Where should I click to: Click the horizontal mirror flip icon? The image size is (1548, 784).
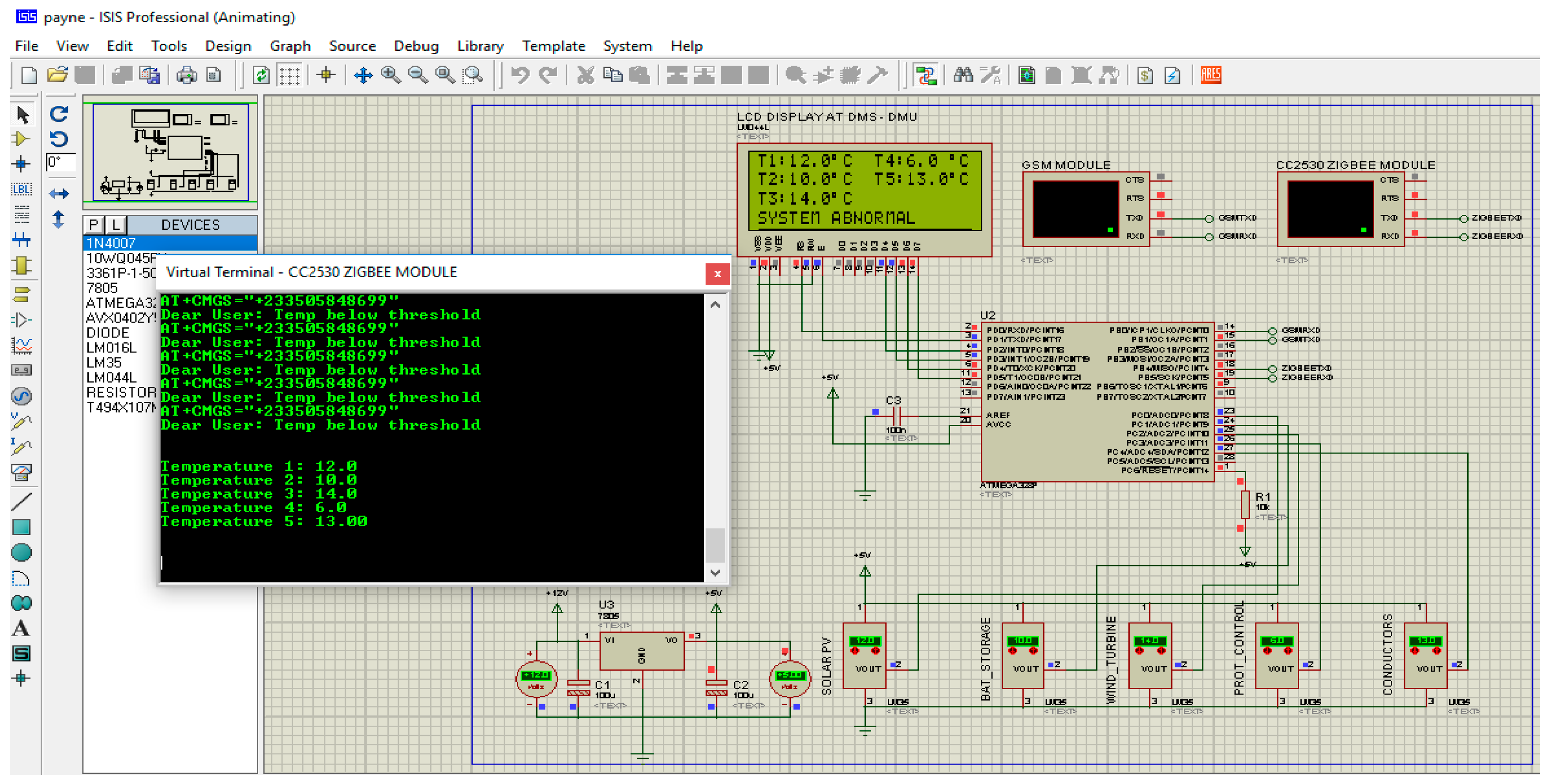pyautogui.click(x=58, y=193)
